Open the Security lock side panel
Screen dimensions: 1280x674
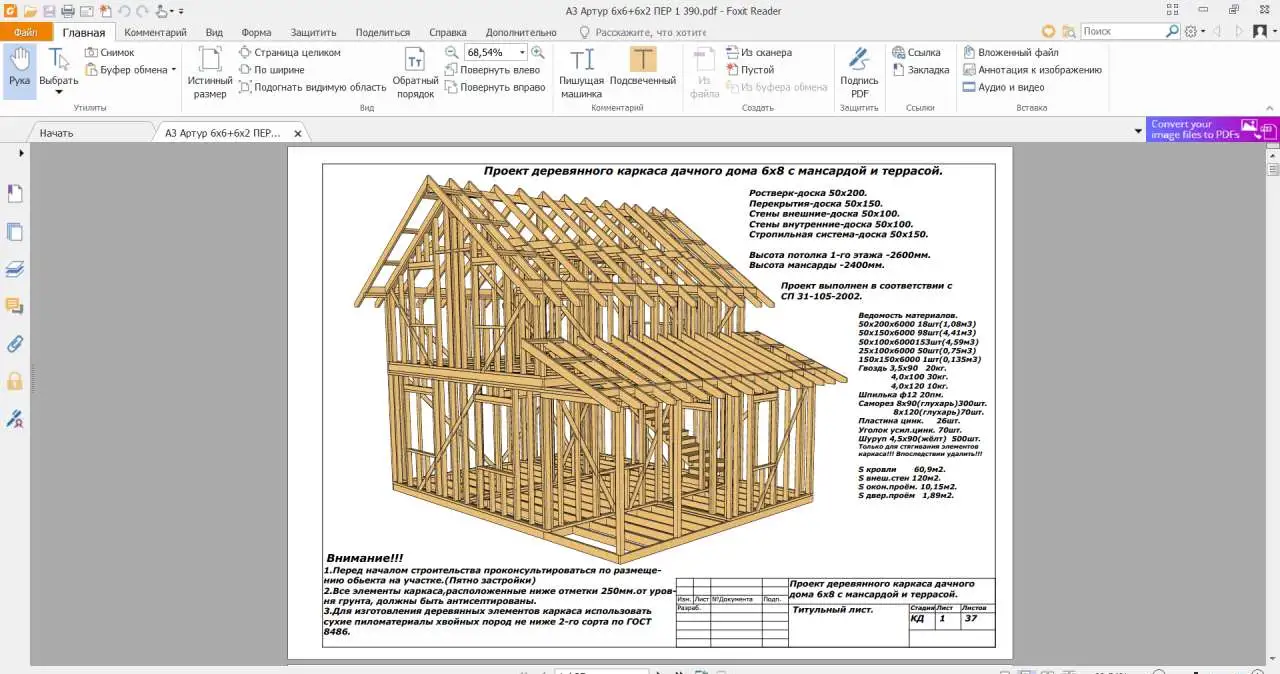point(14,381)
